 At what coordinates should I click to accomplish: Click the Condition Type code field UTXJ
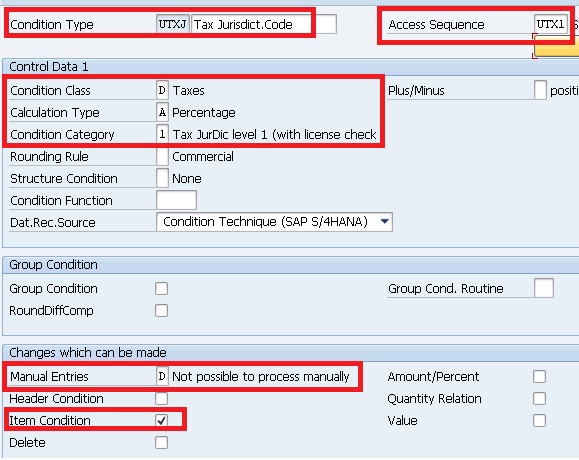(172, 24)
